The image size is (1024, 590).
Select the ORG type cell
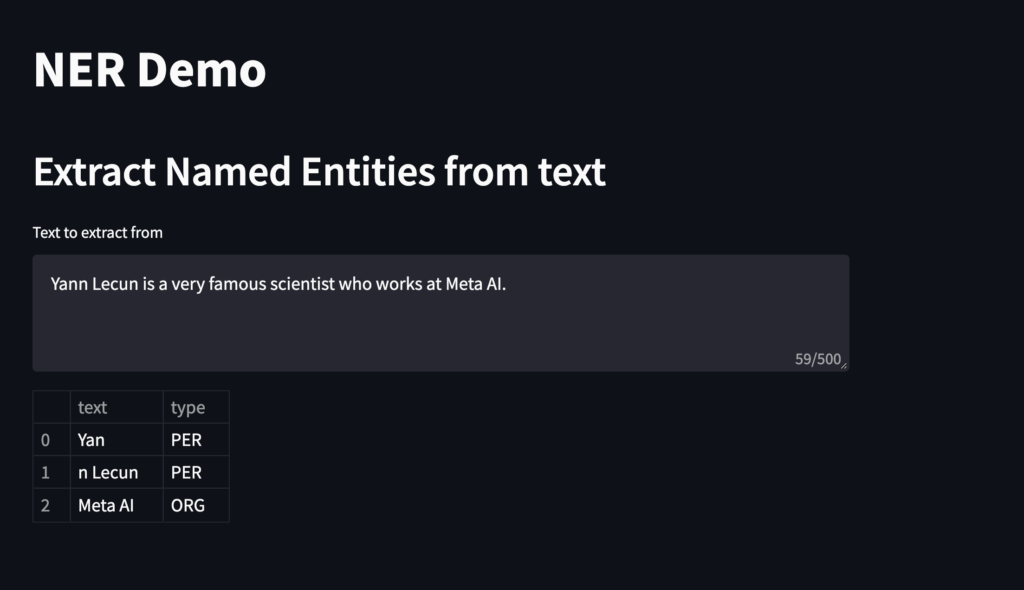(188, 506)
